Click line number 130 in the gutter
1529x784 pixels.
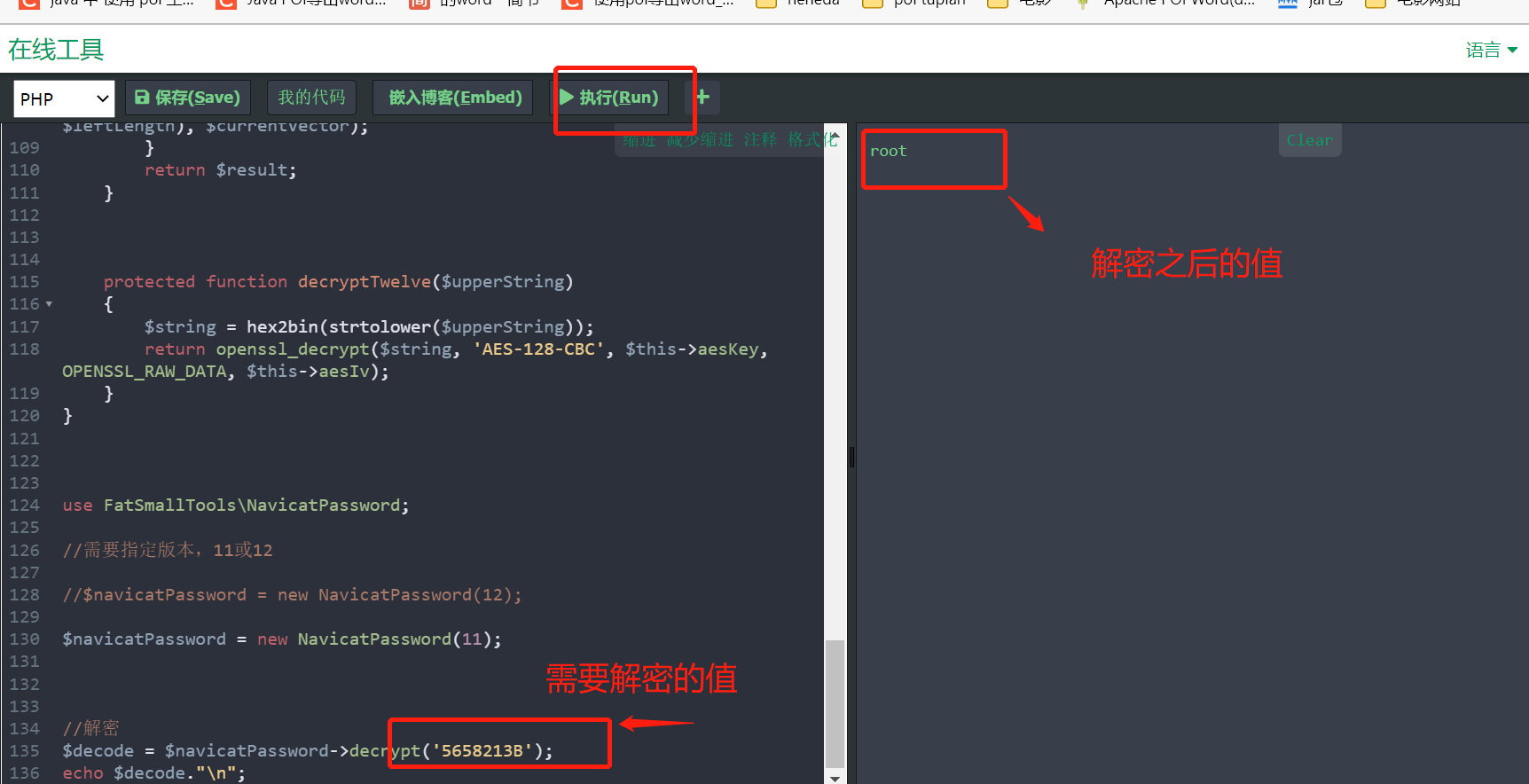click(25, 639)
